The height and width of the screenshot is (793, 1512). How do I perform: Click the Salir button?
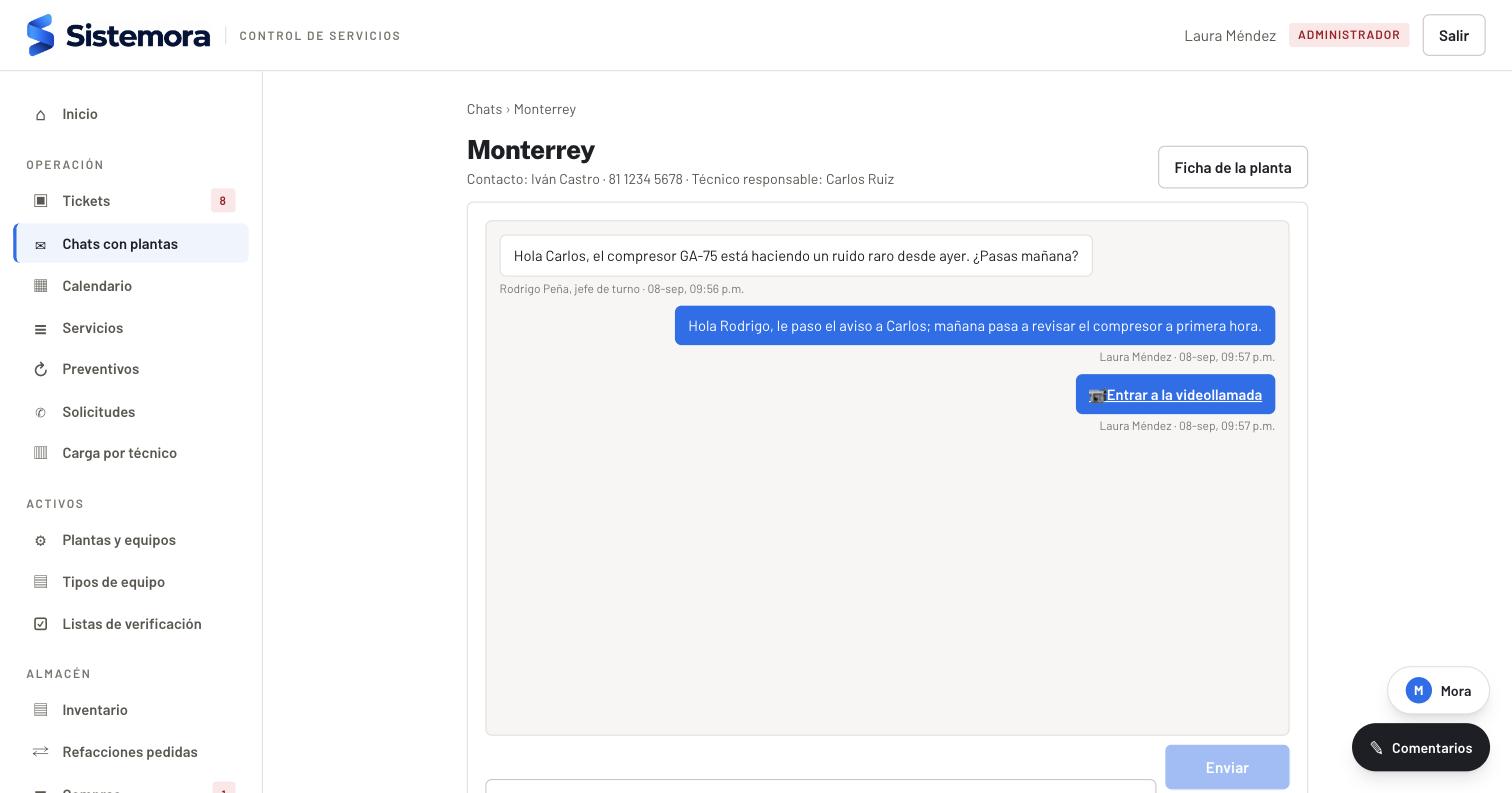(x=1453, y=35)
